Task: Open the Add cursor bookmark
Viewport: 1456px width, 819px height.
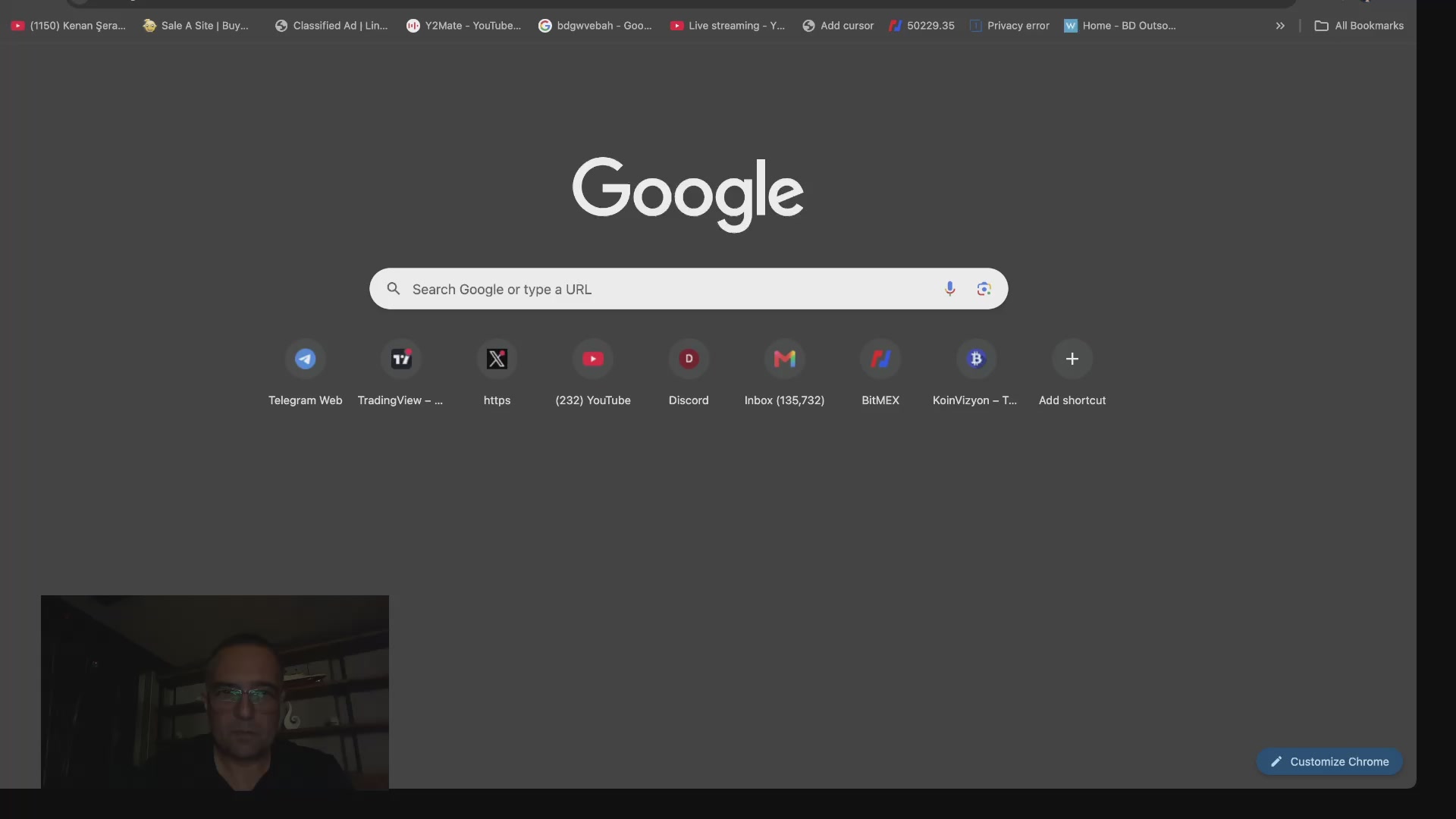Action: pyautogui.click(x=838, y=26)
